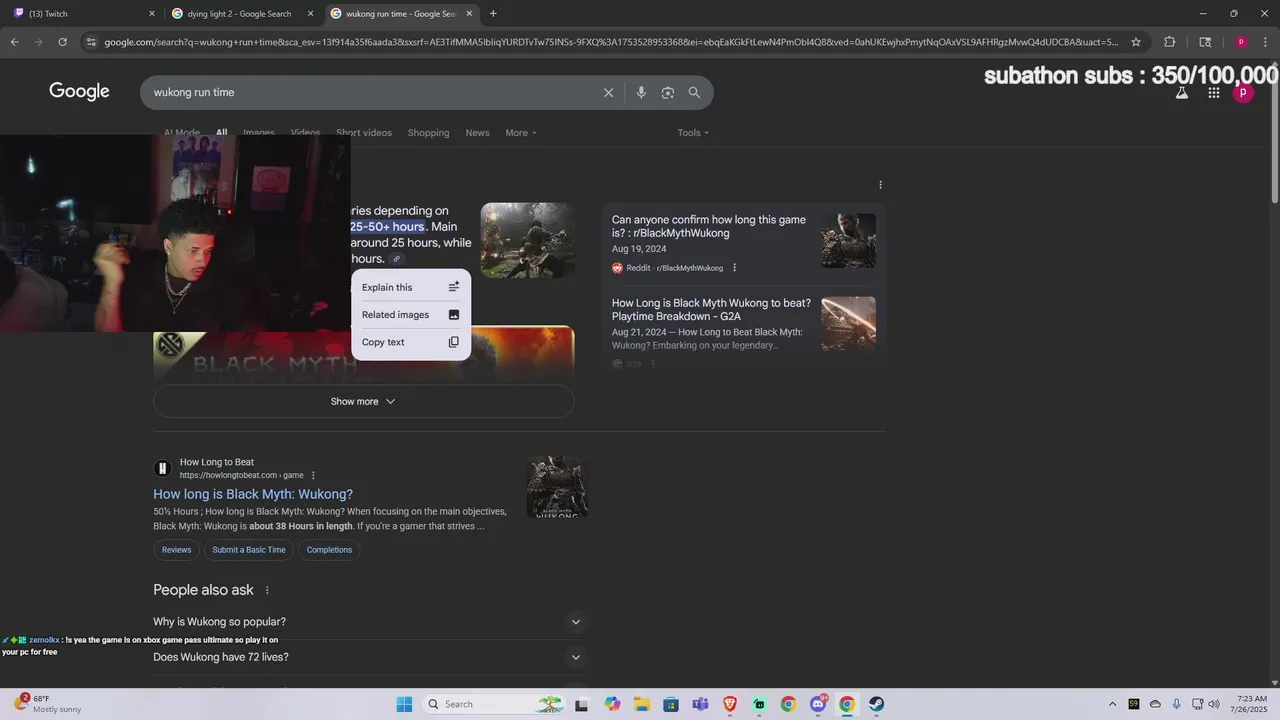Open Discord from the taskbar

[x=818, y=704]
